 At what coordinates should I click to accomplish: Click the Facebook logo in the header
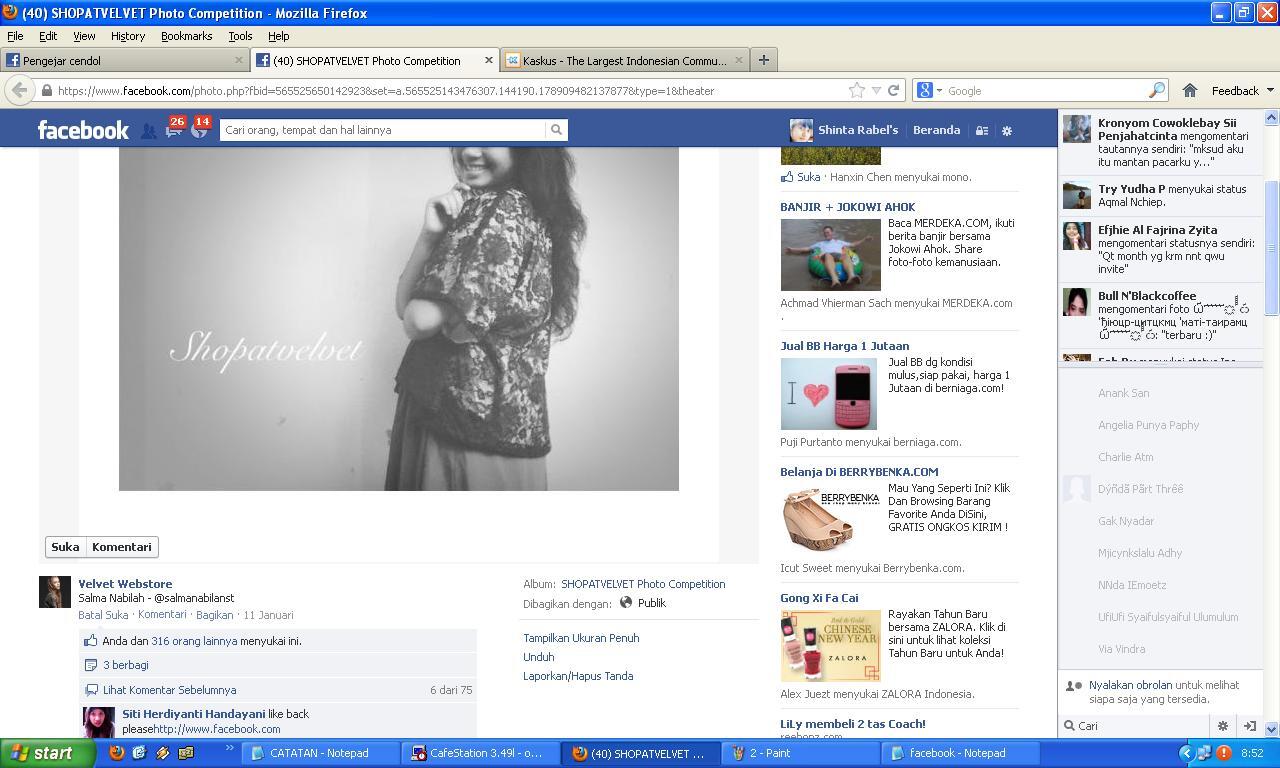pyautogui.click(x=83, y=130)
